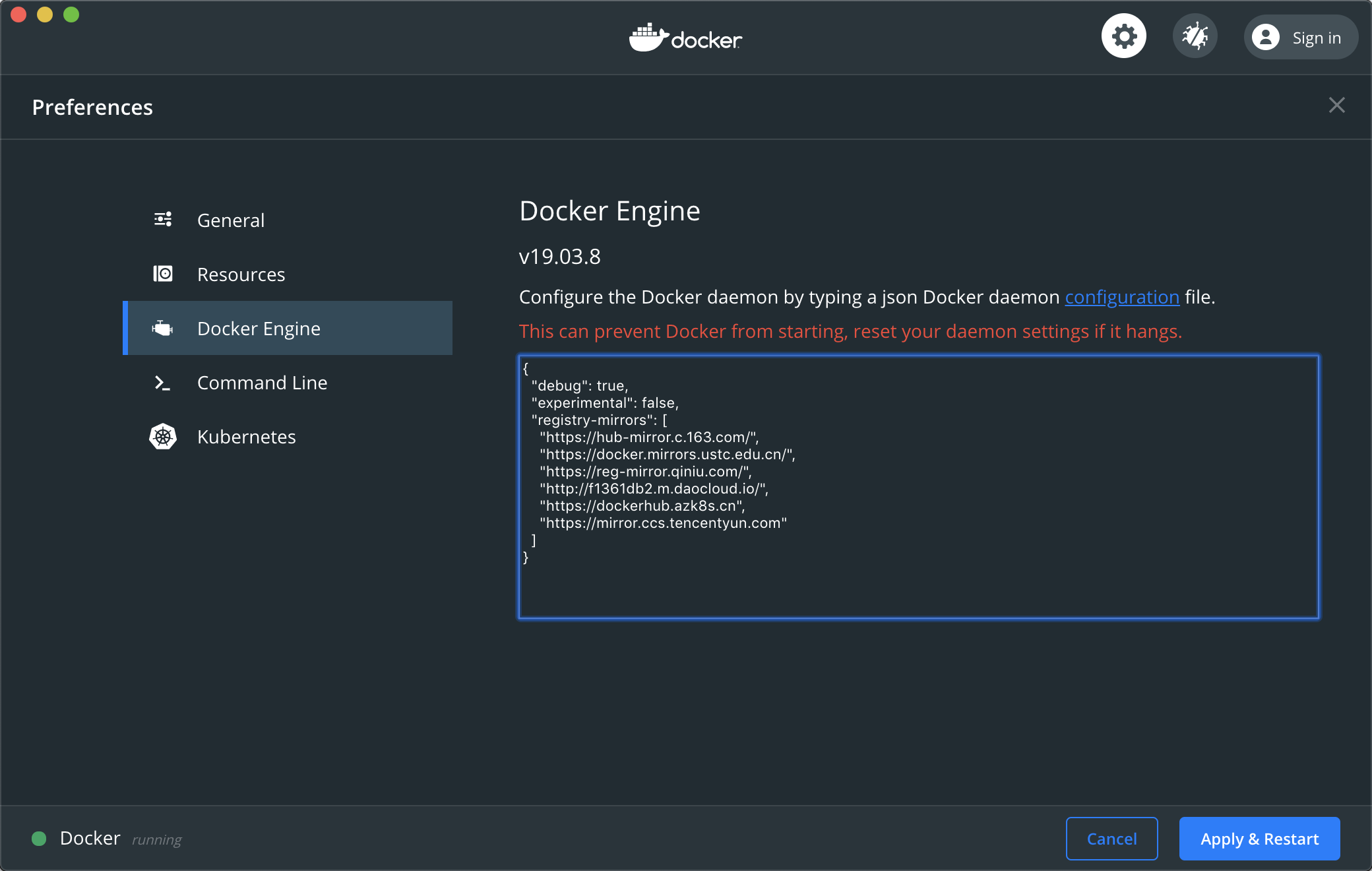Open the configuration documentation link

click(1122, 298)
